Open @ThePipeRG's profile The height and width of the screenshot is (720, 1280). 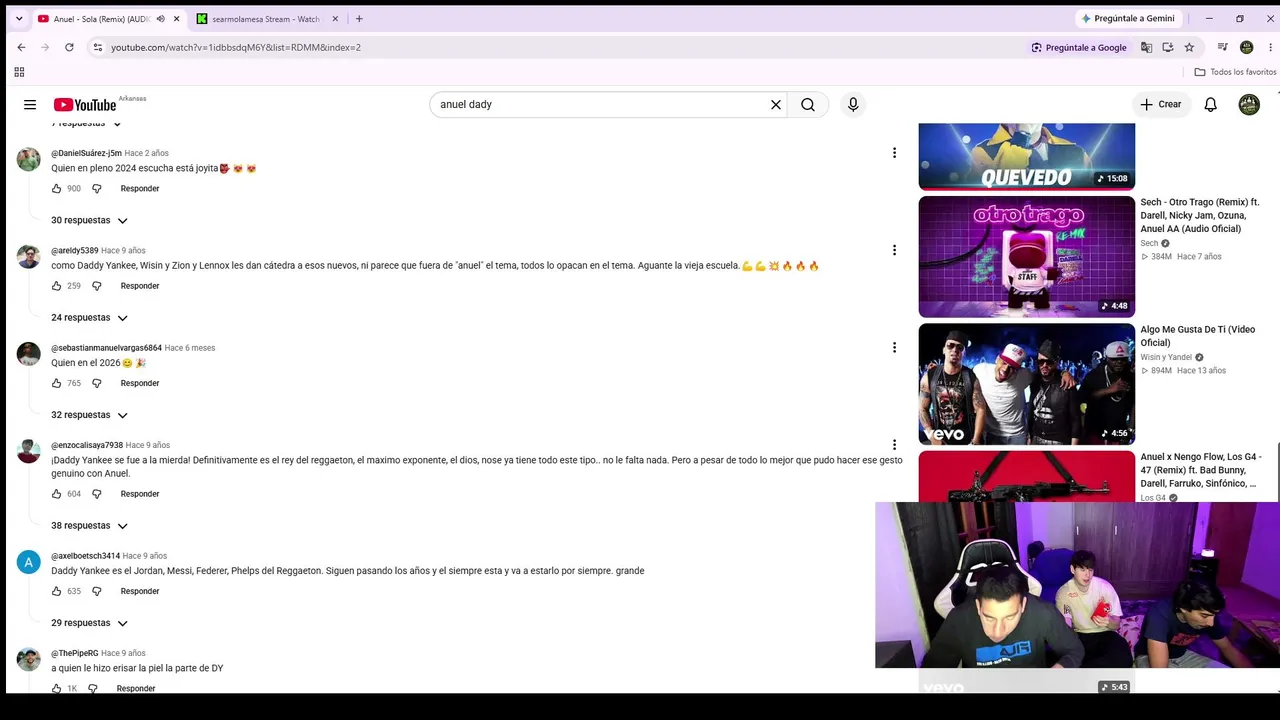point(75,653)
